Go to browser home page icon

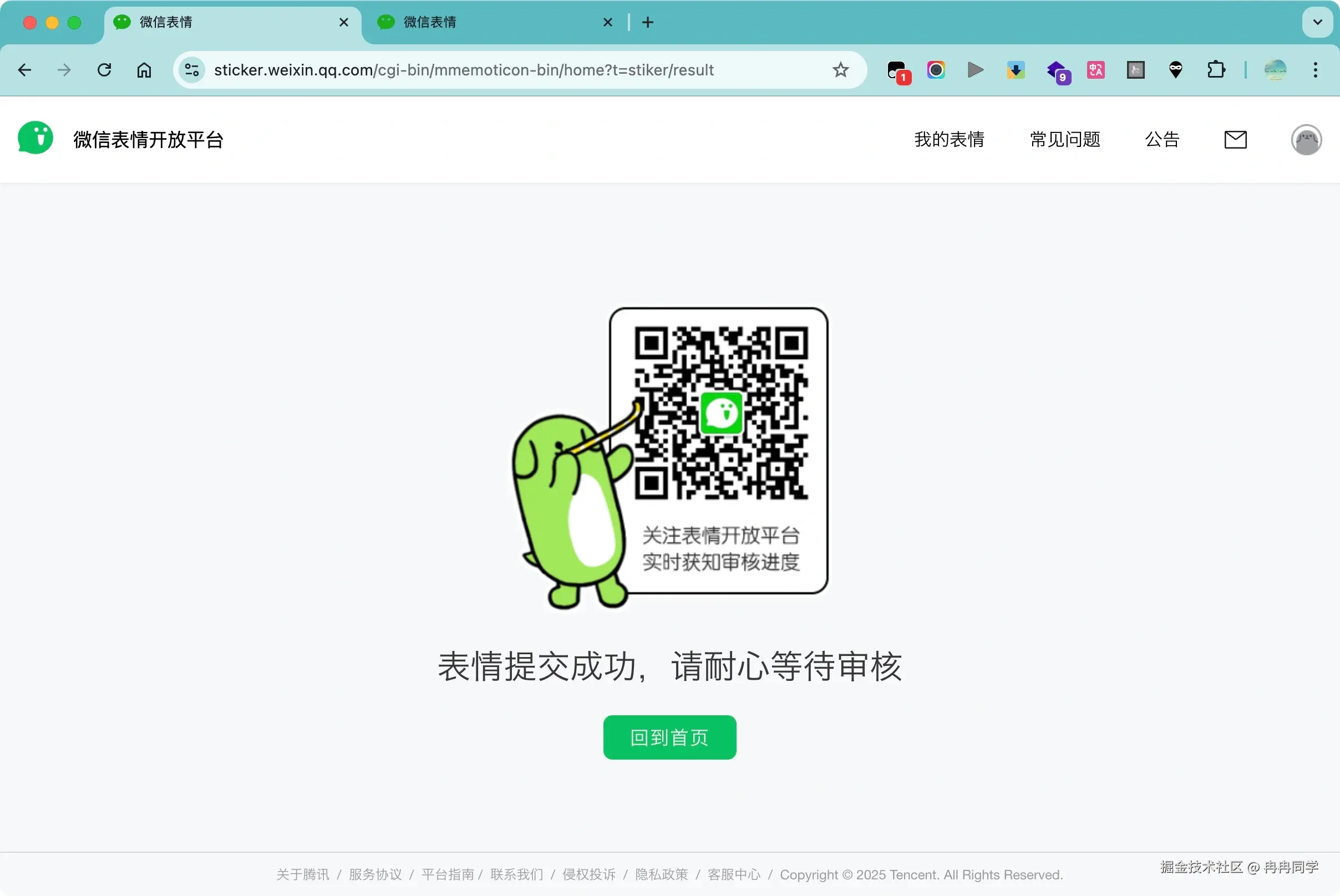pyautogui.click(x=144, y=70)
